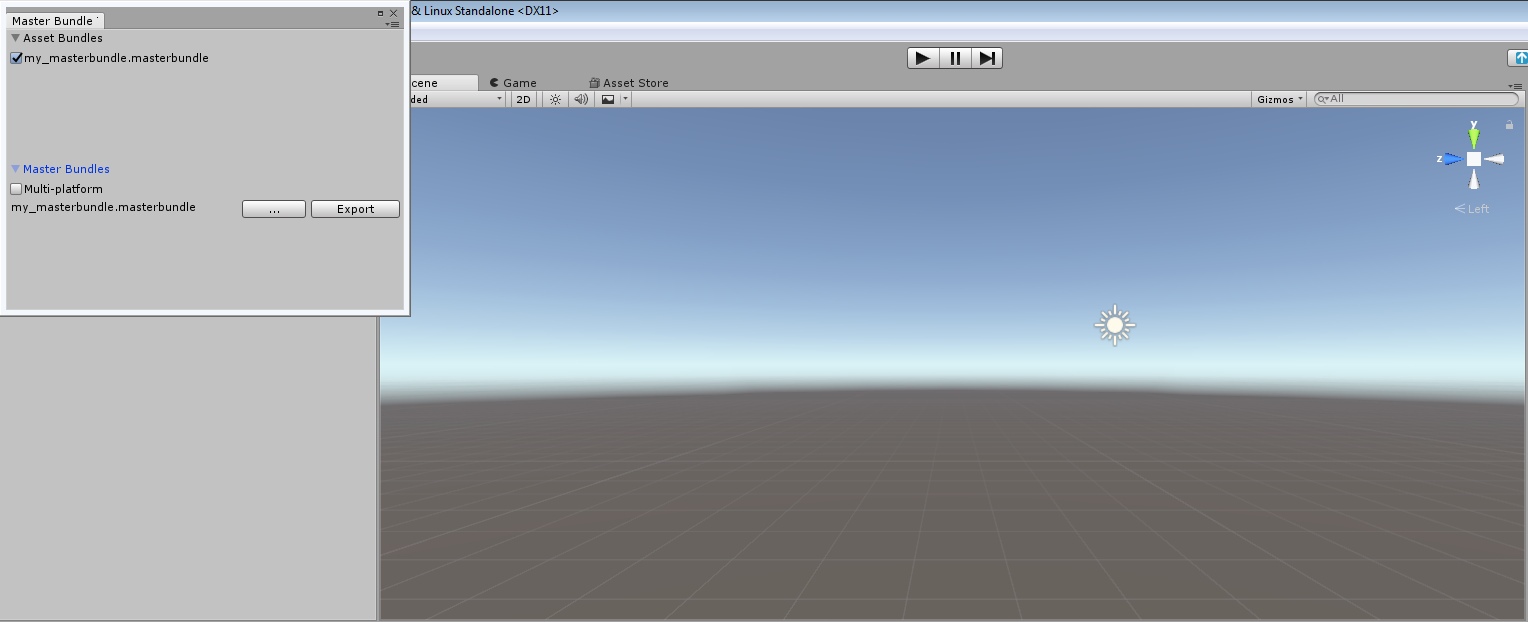Screen dimensions: 1528x622
Task: Click the cloud upload button
Action: tap(1519, 58)
